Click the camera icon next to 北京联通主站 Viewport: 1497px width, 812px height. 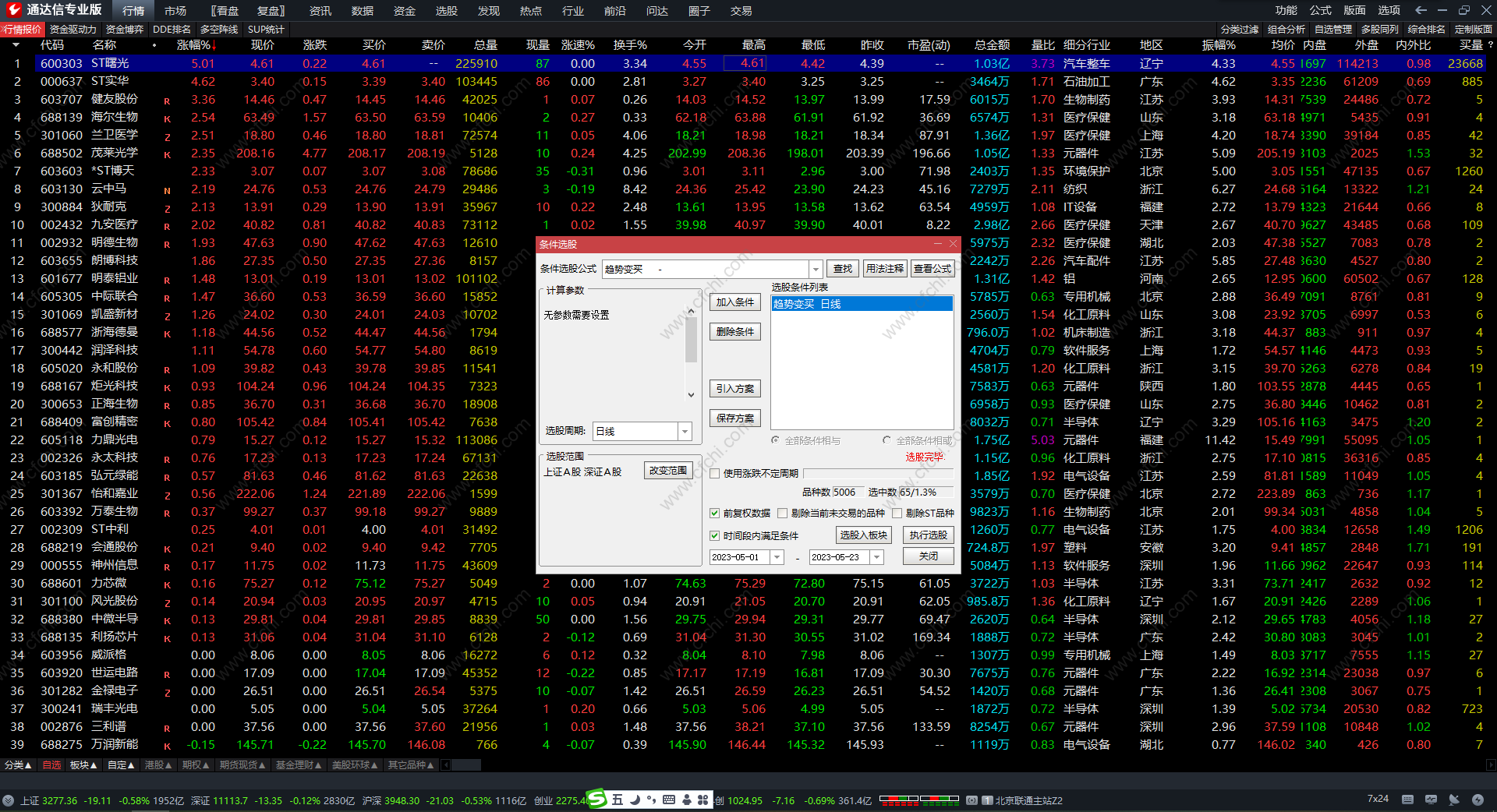[x=971, y=800]
